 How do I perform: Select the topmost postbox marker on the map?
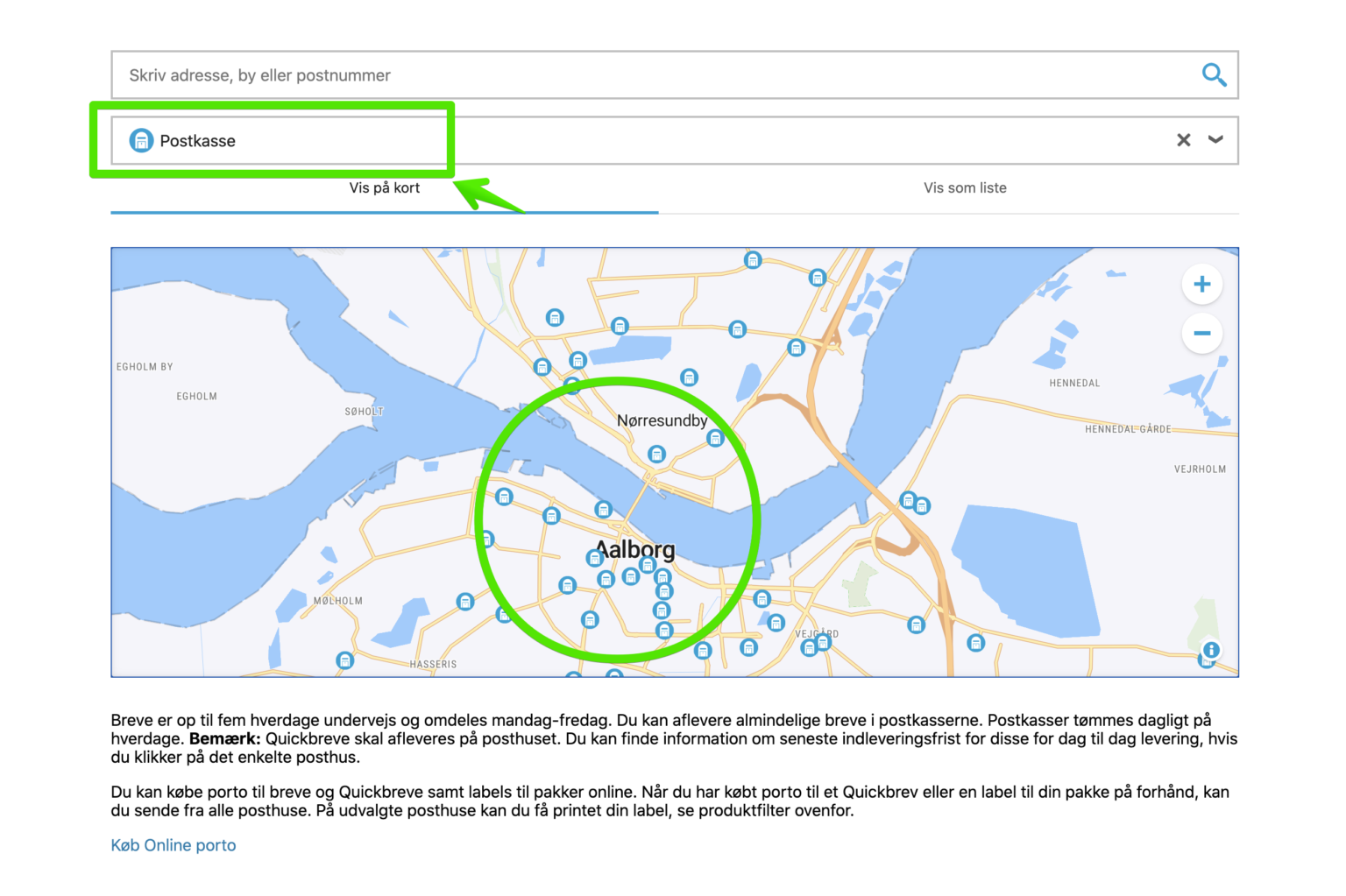(x=752, y=259)
